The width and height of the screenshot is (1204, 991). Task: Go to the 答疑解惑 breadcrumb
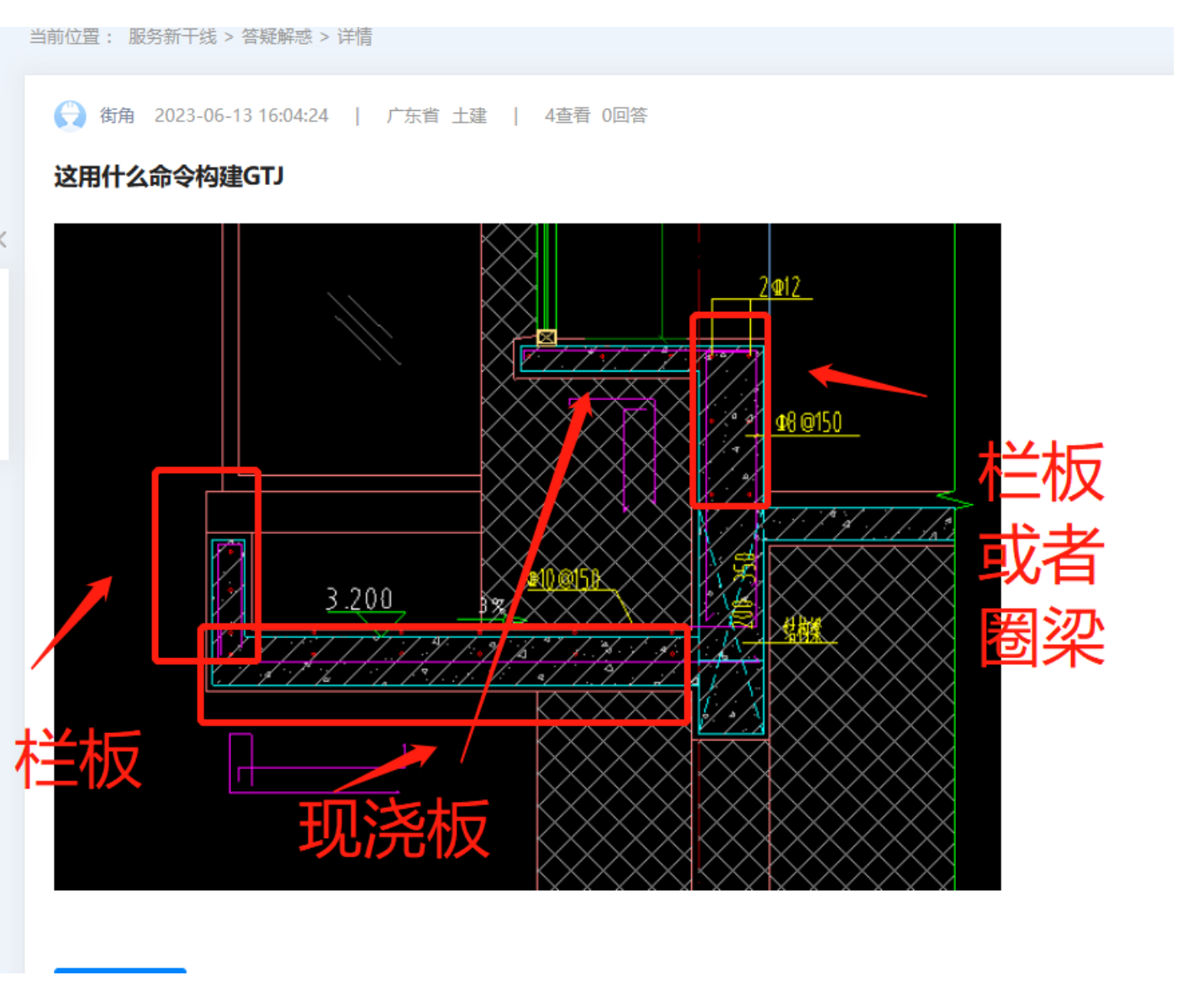[x=277, y=37]
